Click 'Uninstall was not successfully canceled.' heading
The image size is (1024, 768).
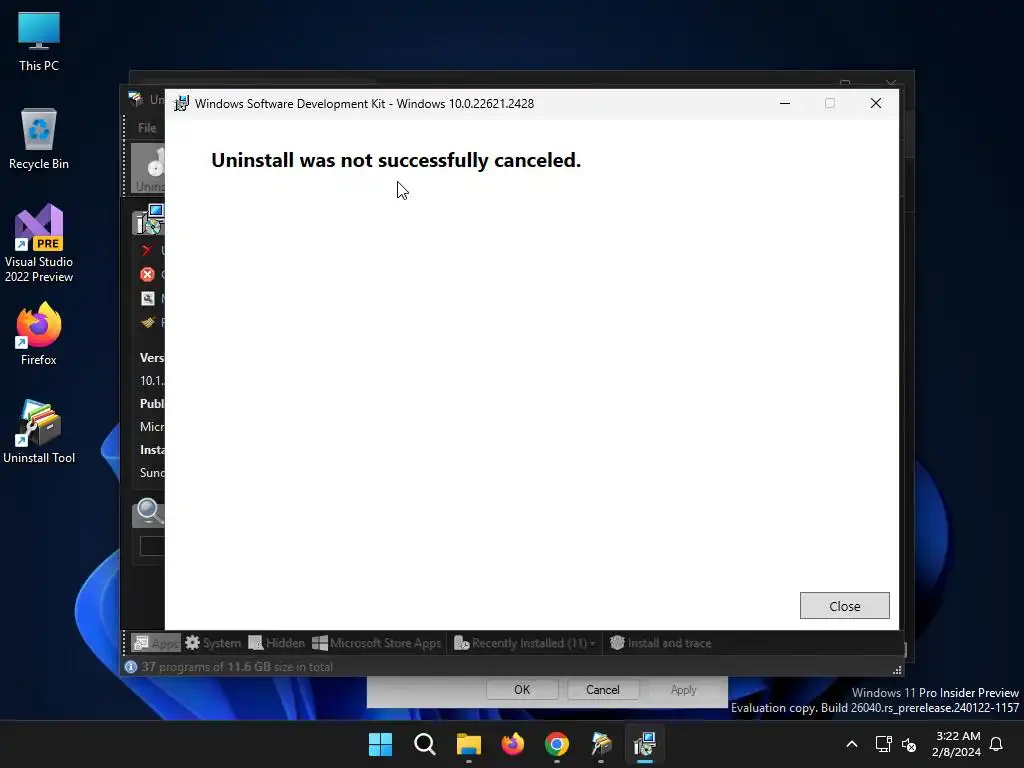396,160
